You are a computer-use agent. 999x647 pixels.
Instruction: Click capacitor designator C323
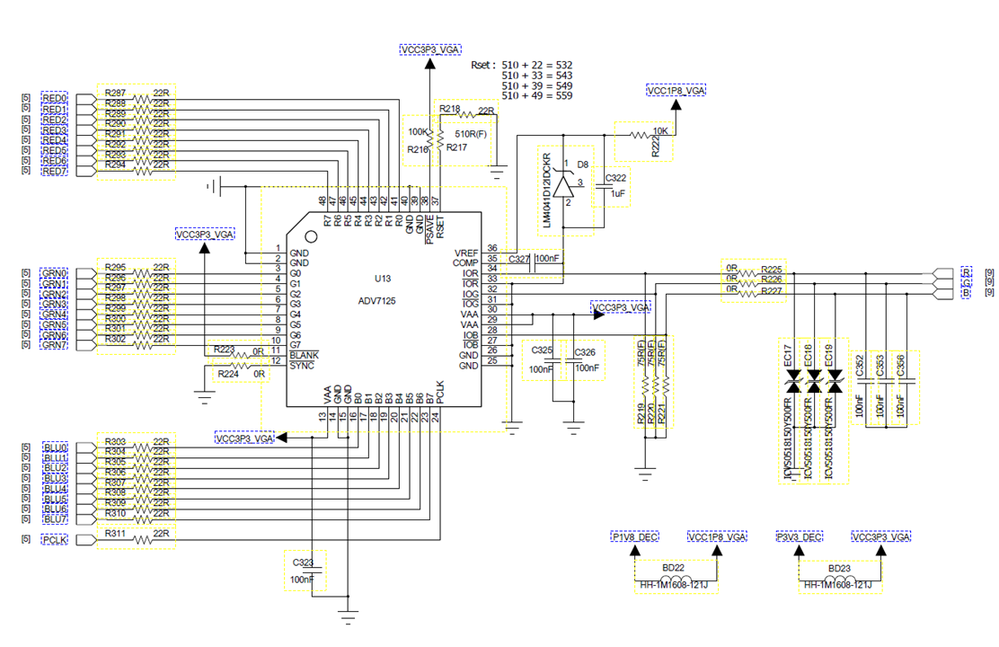303,562
